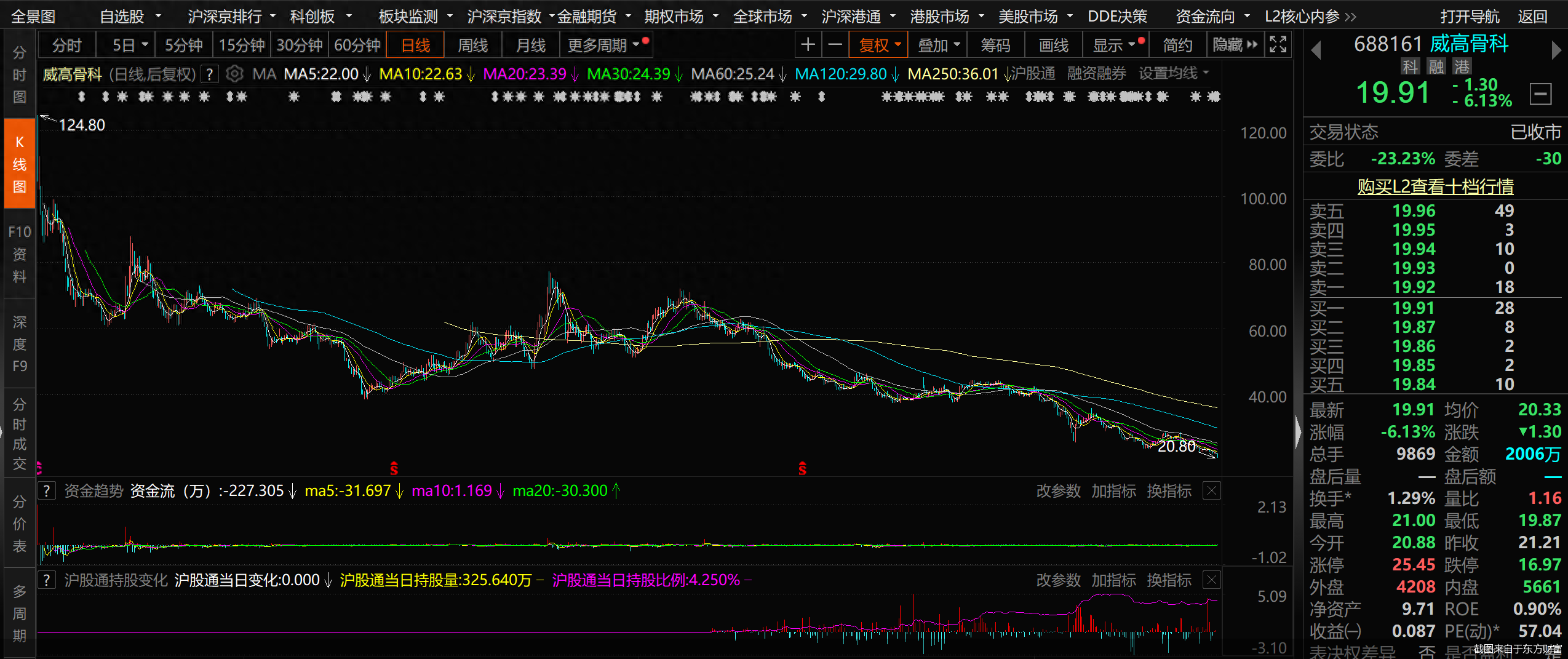Toggle 融资融券 overlay on chart
This screenshot has height=659, width=1568.
tap(1096, 74)
